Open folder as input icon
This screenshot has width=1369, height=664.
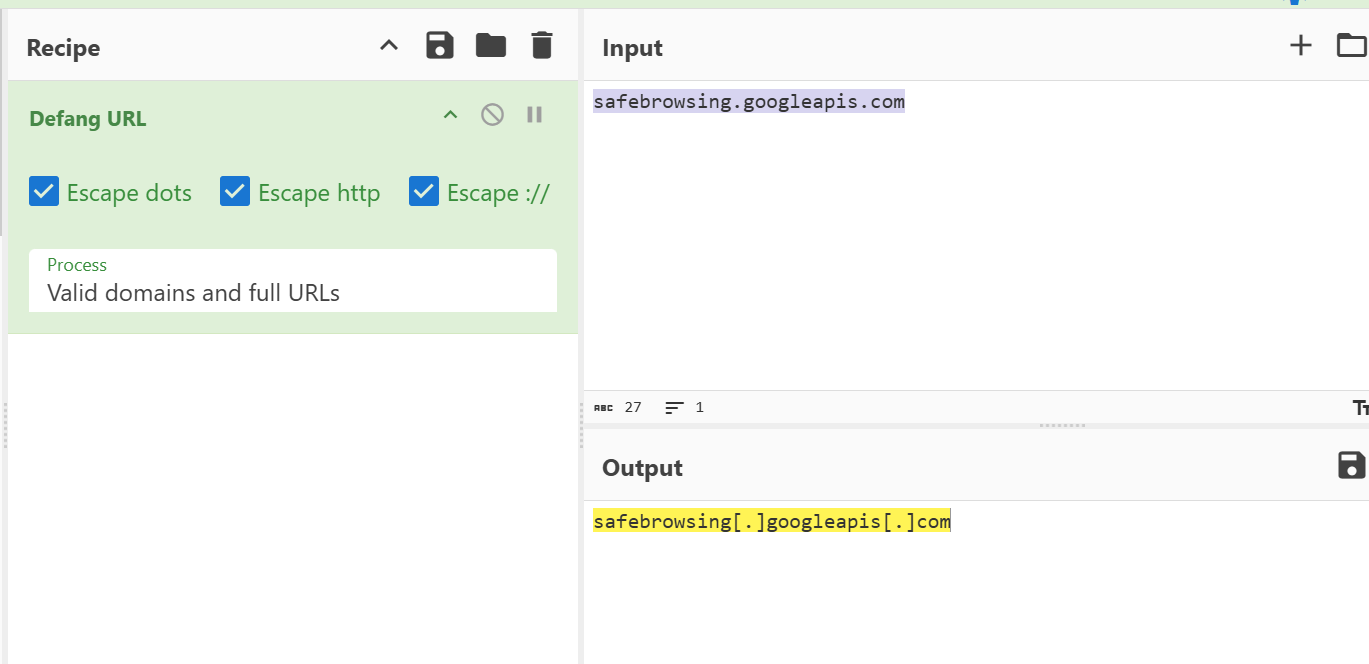click(x=1352, y=45)
